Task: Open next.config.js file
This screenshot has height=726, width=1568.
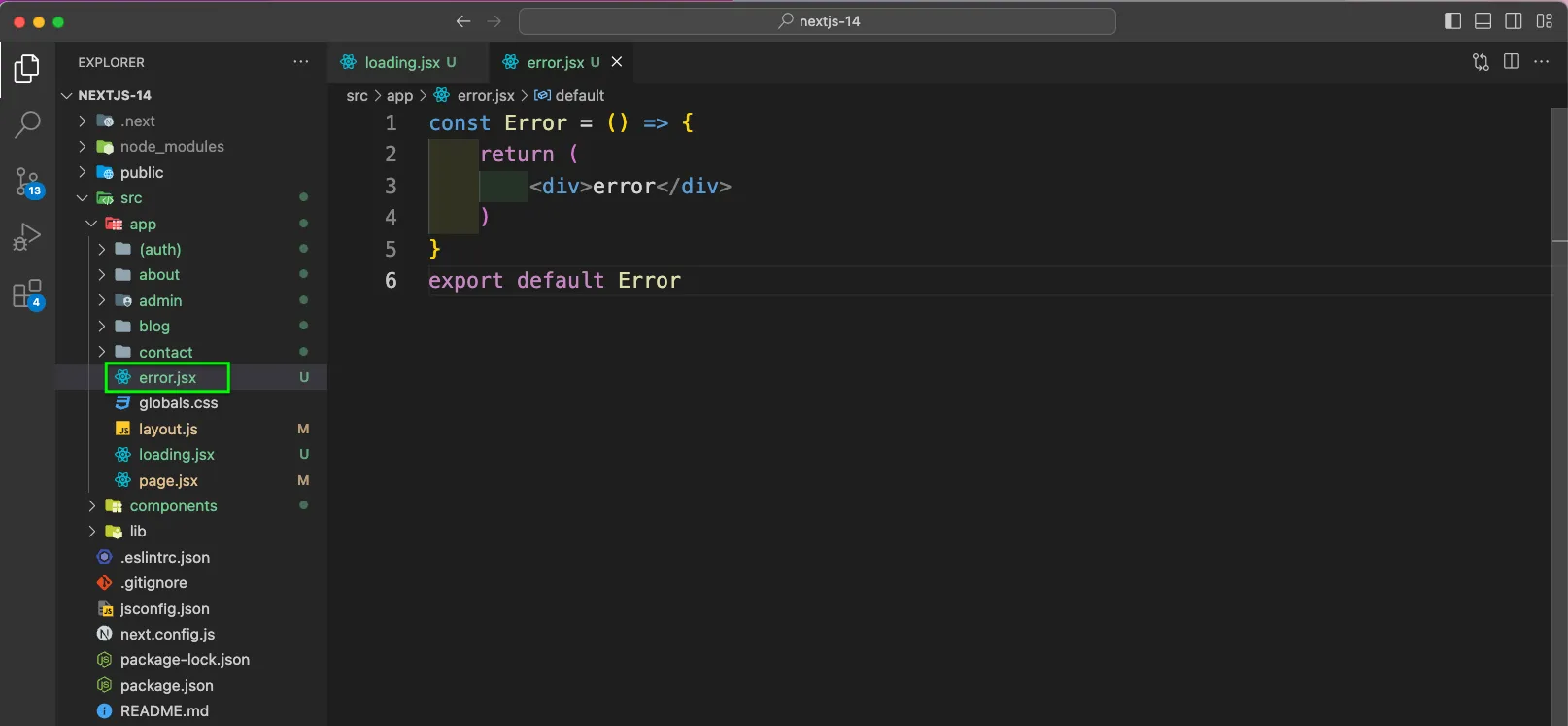Action: 191,635
